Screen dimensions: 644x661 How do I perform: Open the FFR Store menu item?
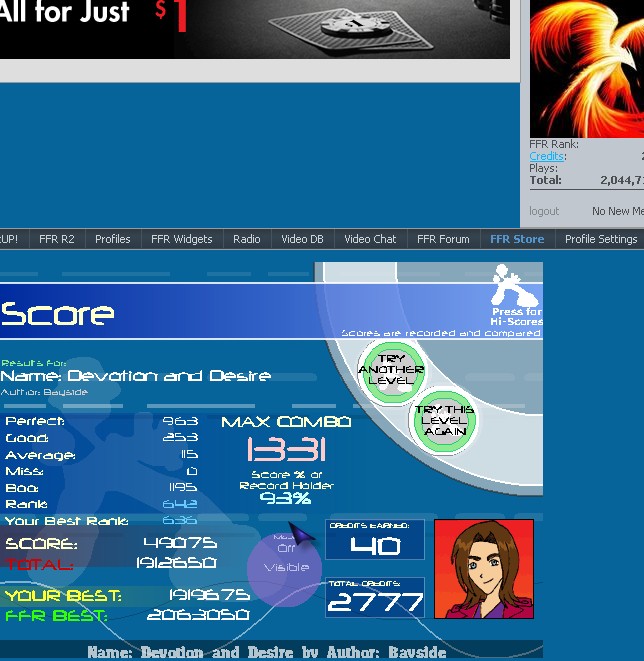pos(517,239)
